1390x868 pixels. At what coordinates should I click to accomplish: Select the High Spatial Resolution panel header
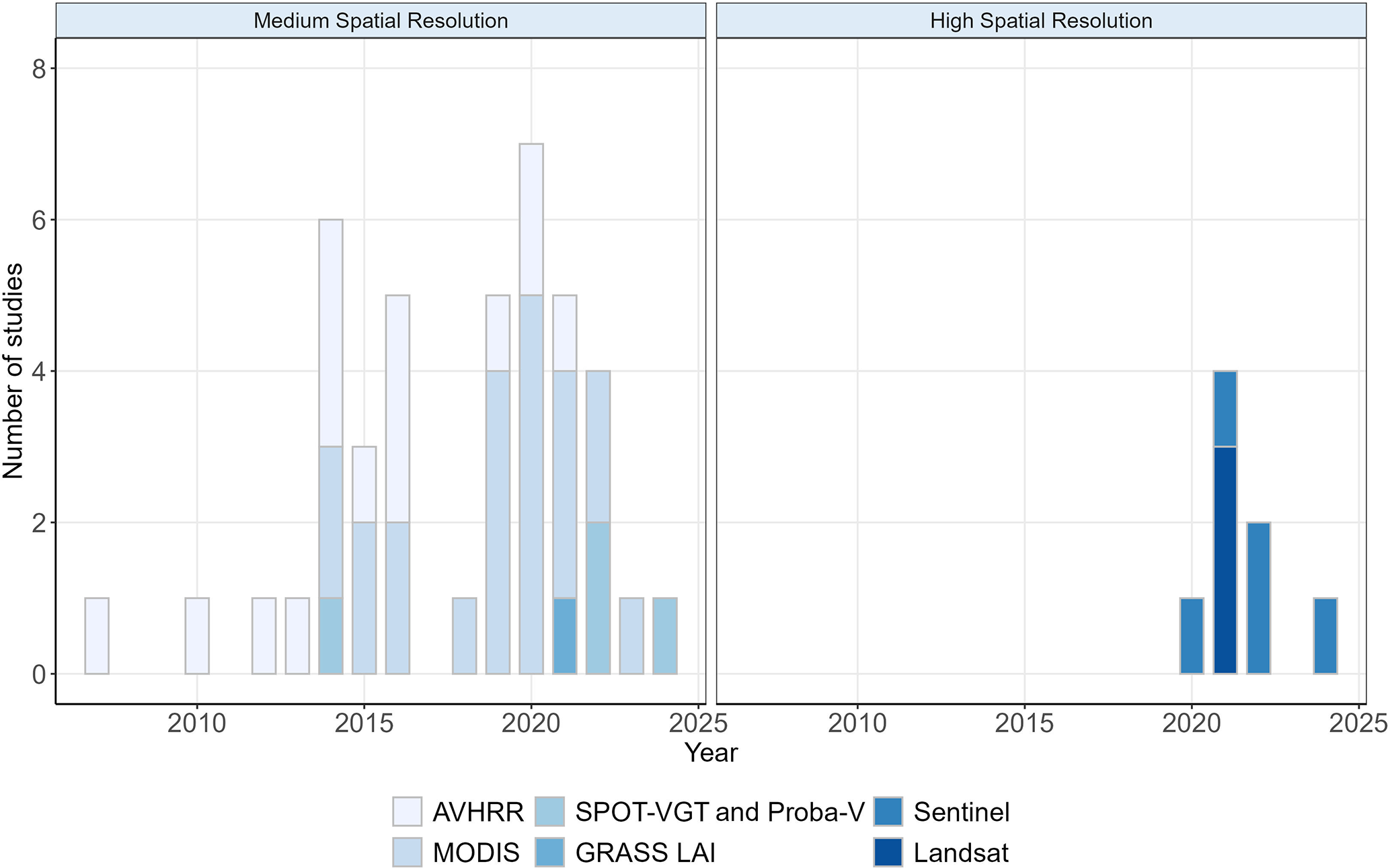1041,20
